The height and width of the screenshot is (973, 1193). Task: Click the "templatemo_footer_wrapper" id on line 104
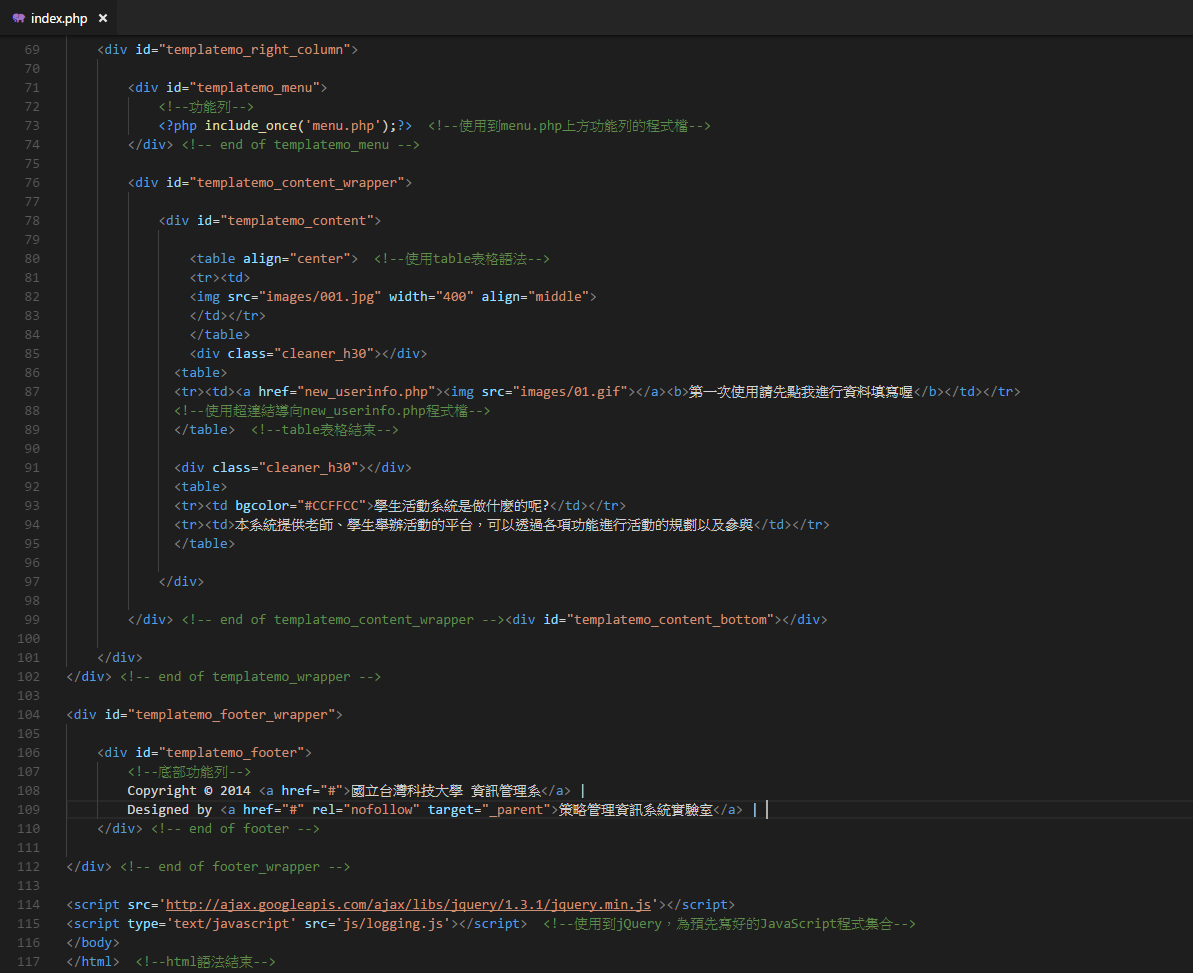click(x=231, y=715)
